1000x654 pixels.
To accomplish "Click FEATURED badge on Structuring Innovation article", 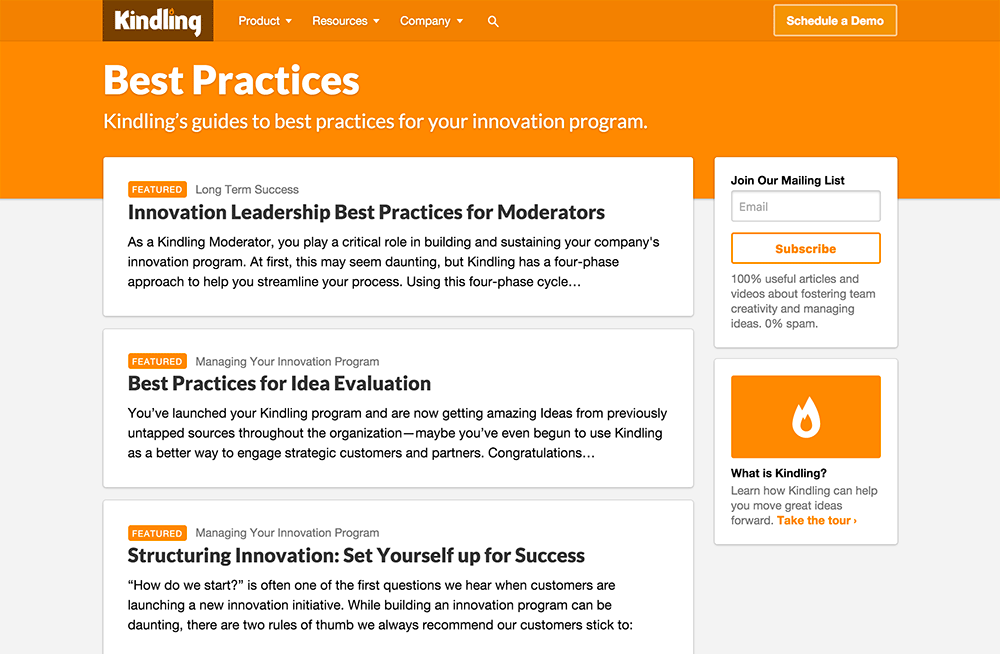I will click(x=157, y=533).
